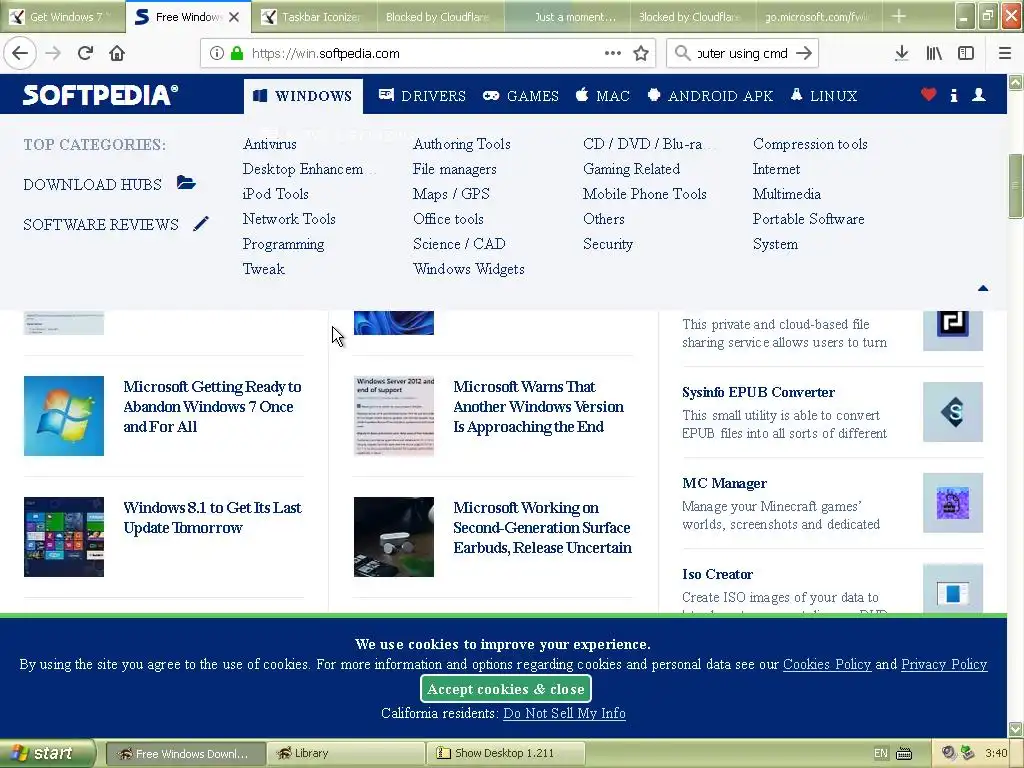Open the Mac section
The height and width of the screenshot is (768, 1024).
point(602,96)
